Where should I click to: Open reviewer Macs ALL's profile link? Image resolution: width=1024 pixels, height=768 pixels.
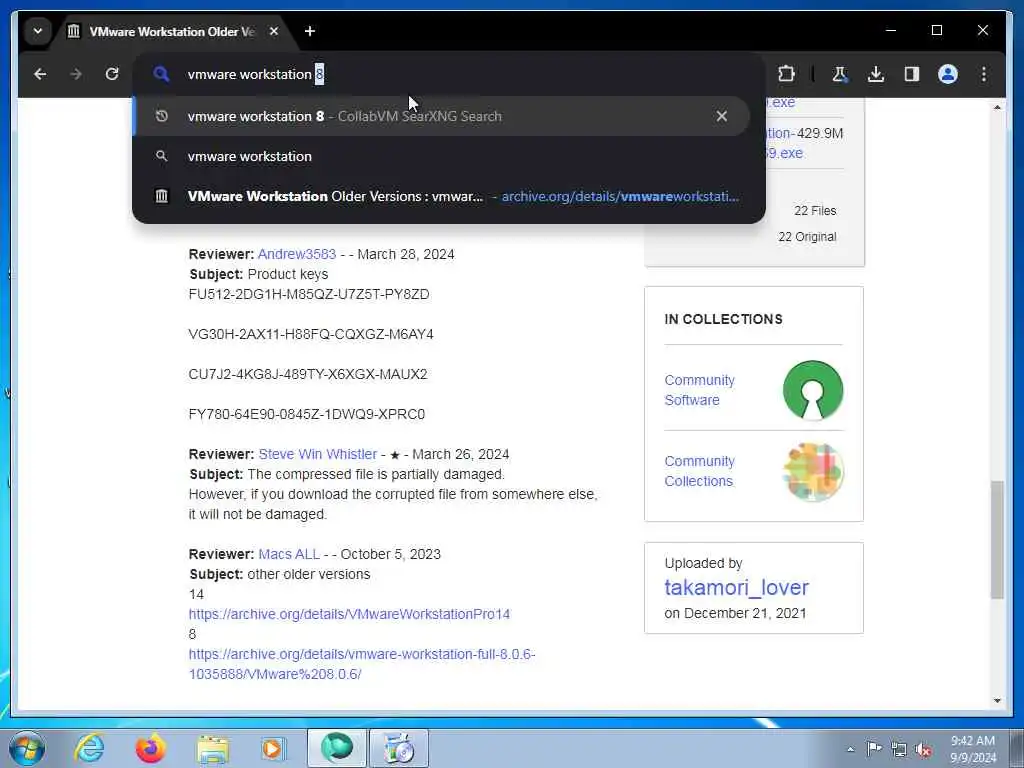coord(289,554)
